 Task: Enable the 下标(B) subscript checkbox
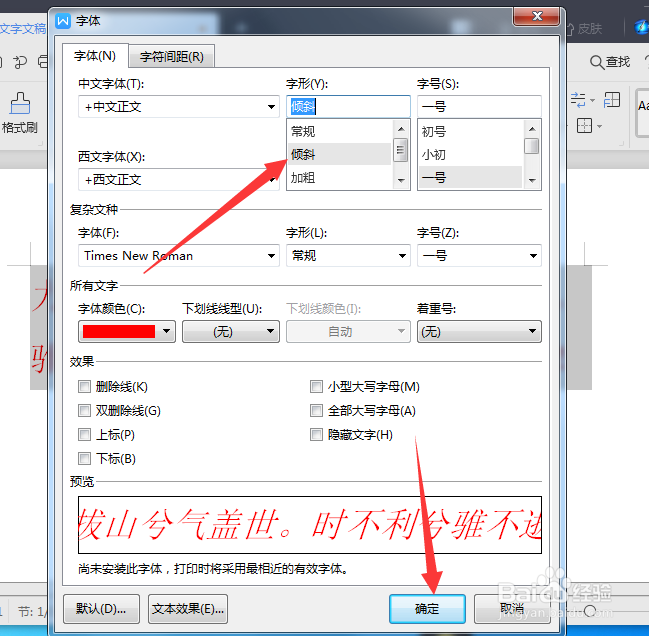(84, 459)
